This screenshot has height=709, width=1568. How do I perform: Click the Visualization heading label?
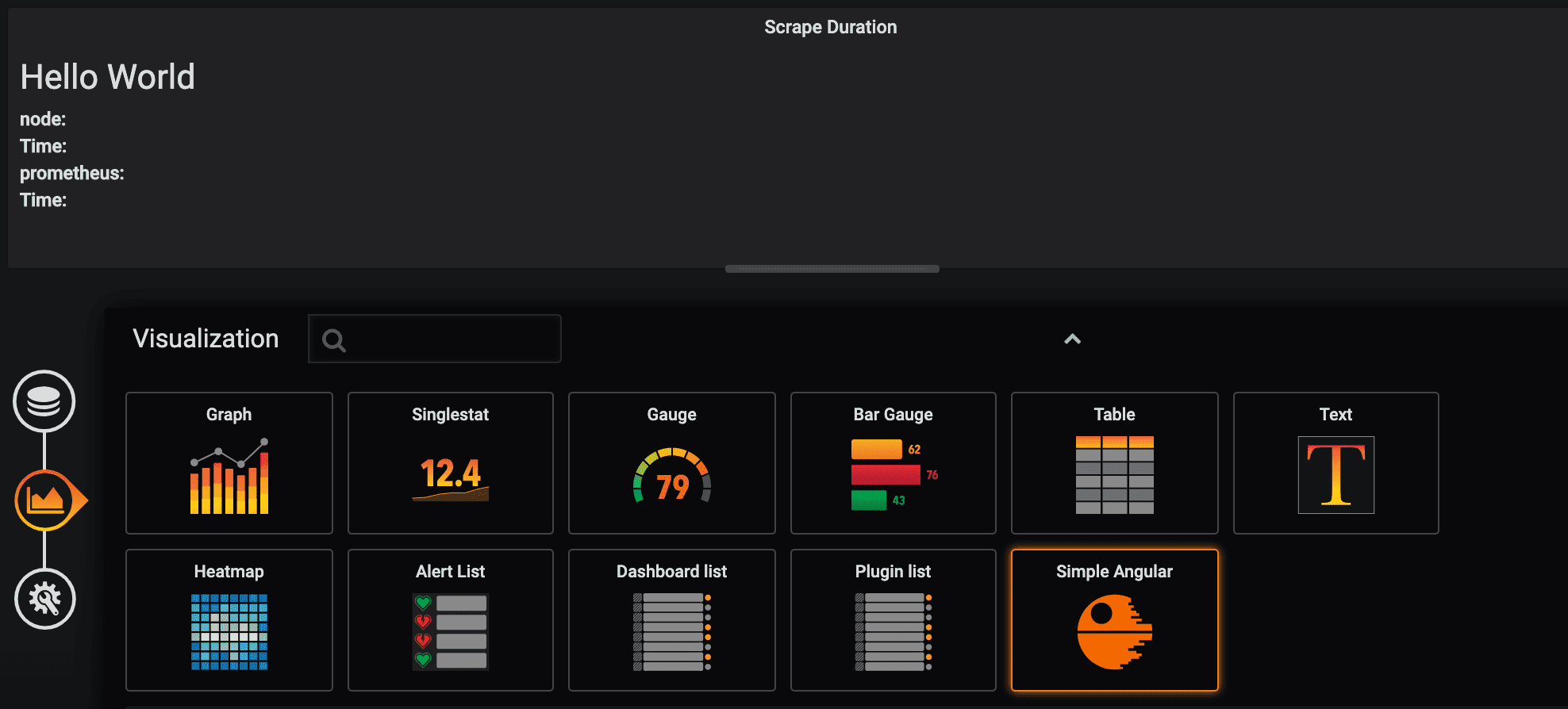click(x=206, y=339)
